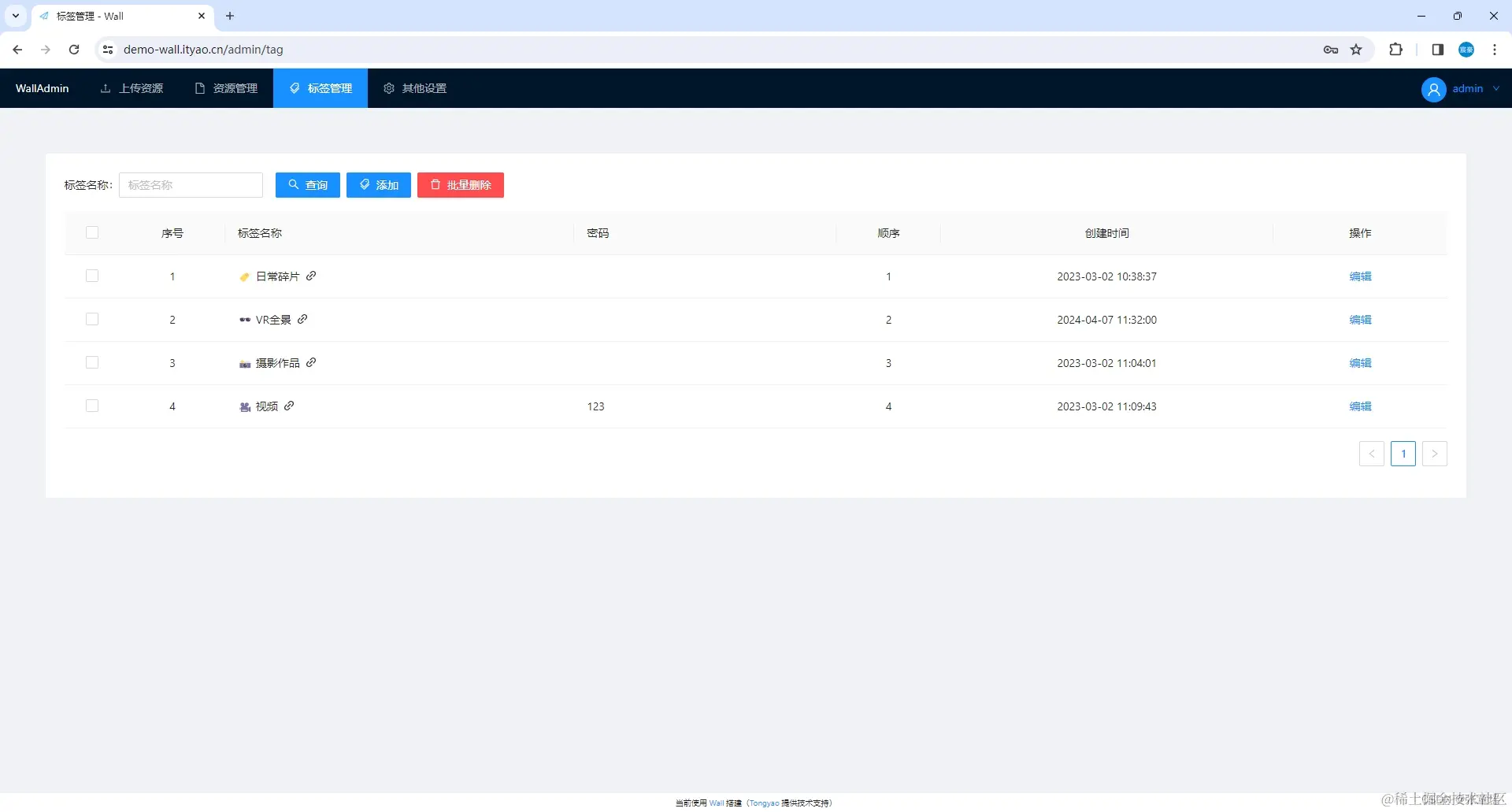The height and width of the screenshot is (812, 1512).
Task: Click the 批量删除 batch delete button
Action: pyautogui.click(x=461, y=185)
